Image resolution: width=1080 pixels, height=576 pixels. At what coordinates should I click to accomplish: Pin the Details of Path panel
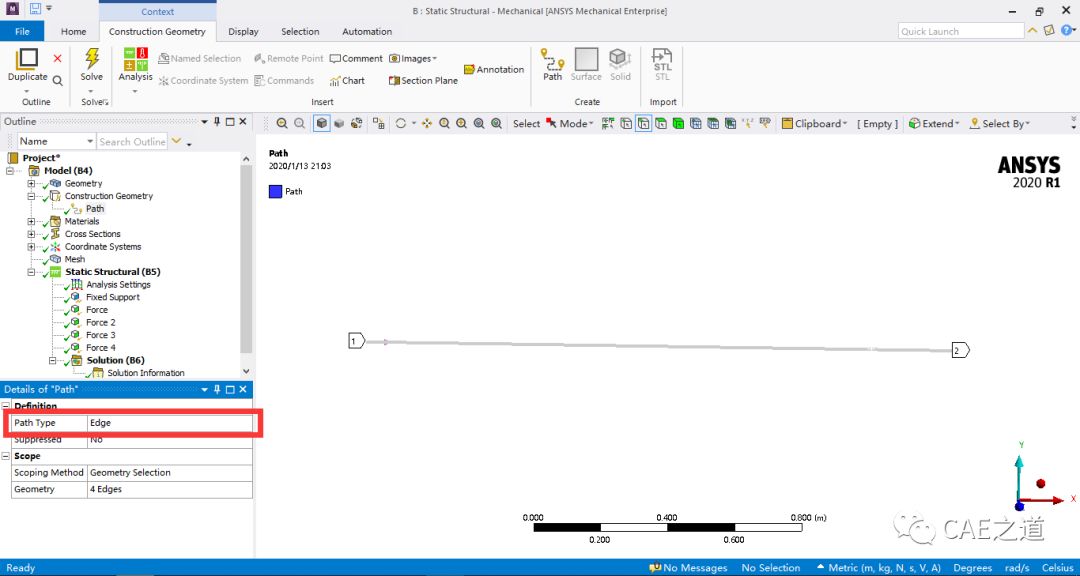tap(216, 389)
